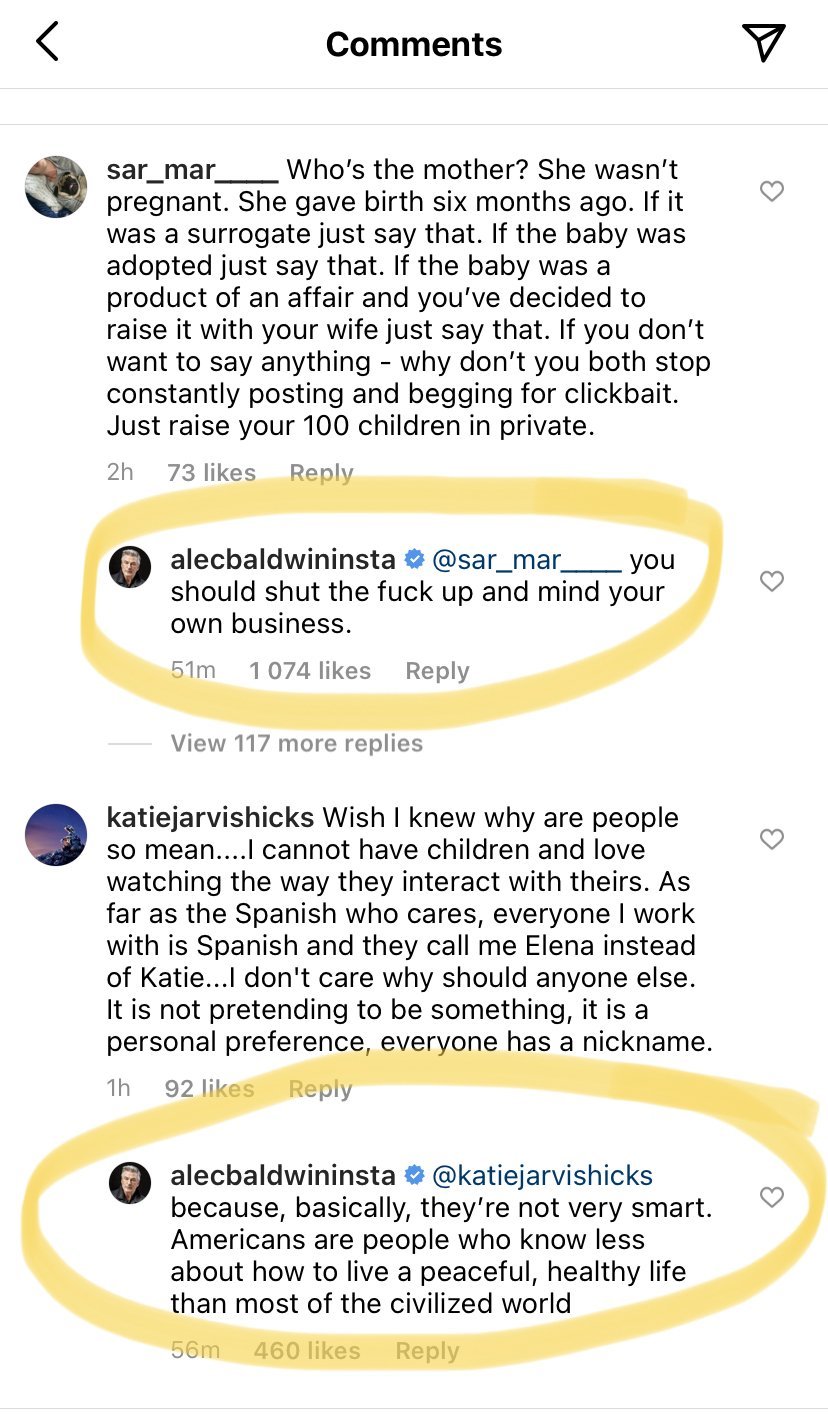The width and height of the screenshot is (828, 1422).
Task: Tap the back arrow icon
Action: [x=47, y=42]
